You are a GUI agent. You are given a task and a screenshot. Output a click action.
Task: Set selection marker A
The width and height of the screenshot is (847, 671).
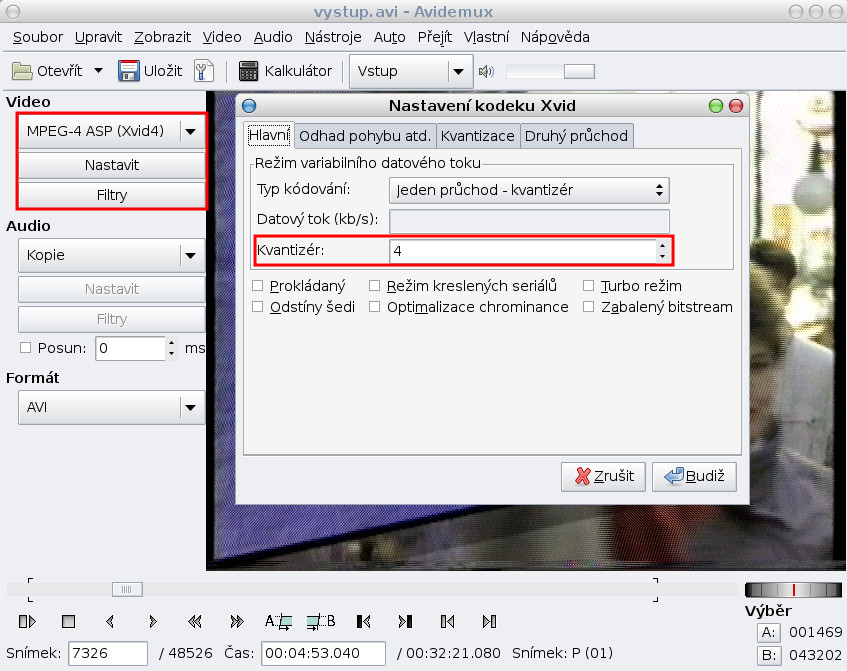(277, 621)
